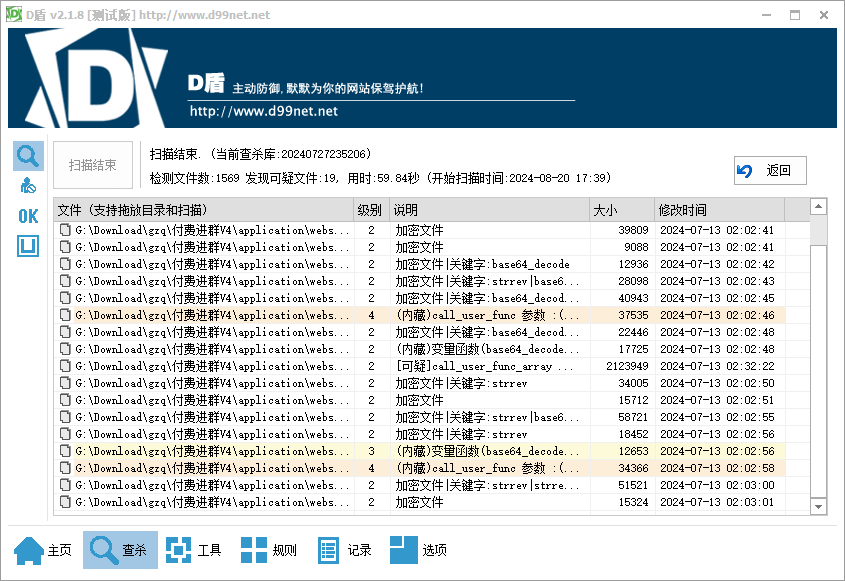Click the file icon of row sized 2123949
This screenshot has width=845, height=581.
pos(65,366)
